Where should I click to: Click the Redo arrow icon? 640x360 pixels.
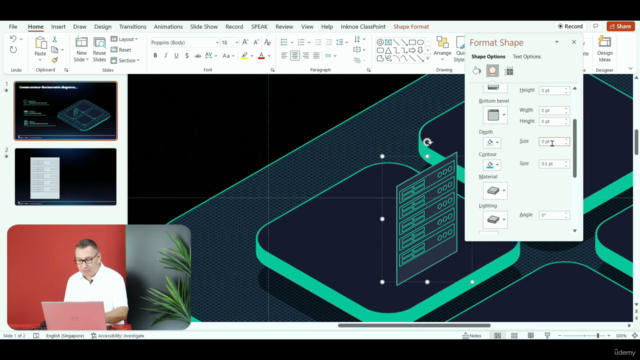(x=13, y=50)
